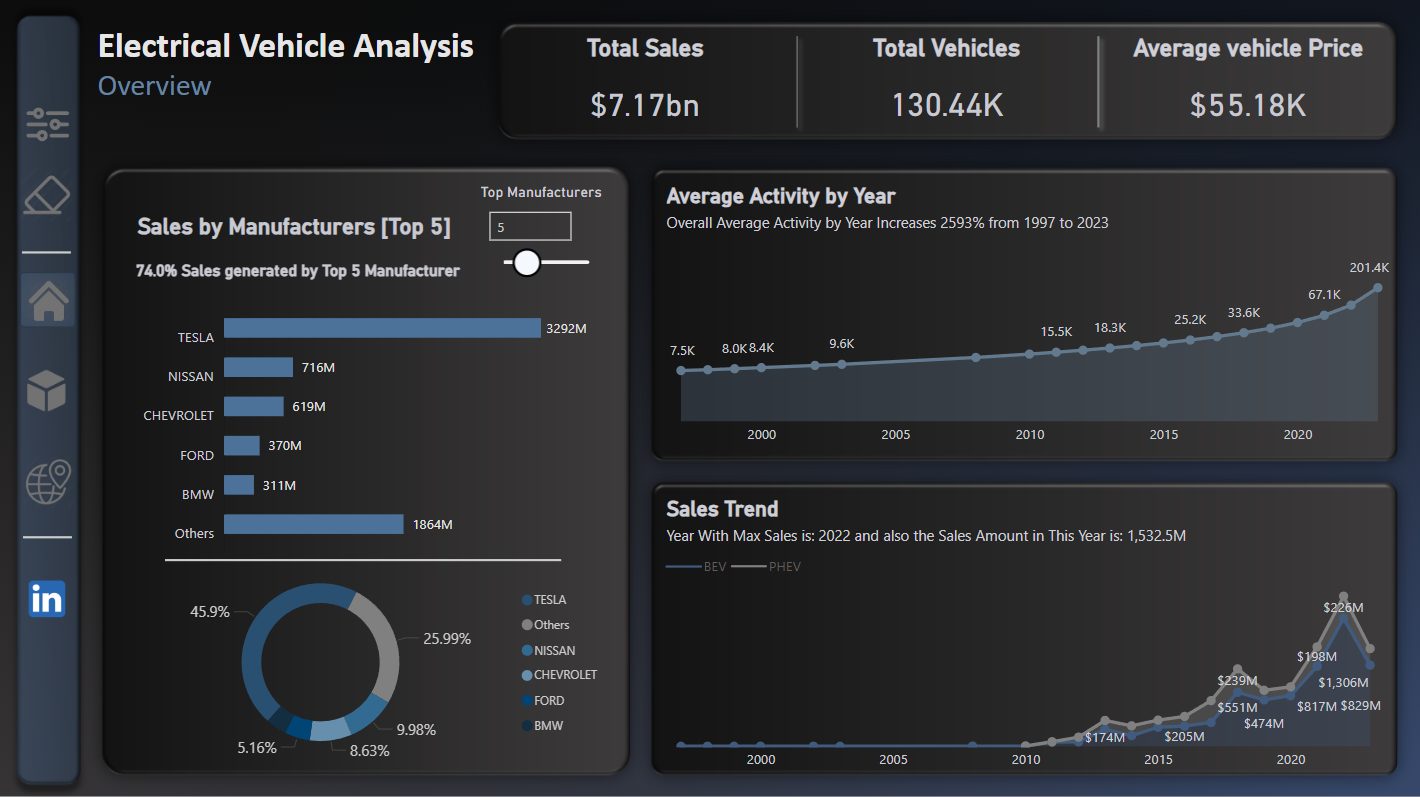Click the $1,306M label in Sales Trend
Image resolution: width=1420 pixels, height=797 pixels.
tap(1343, 682)
